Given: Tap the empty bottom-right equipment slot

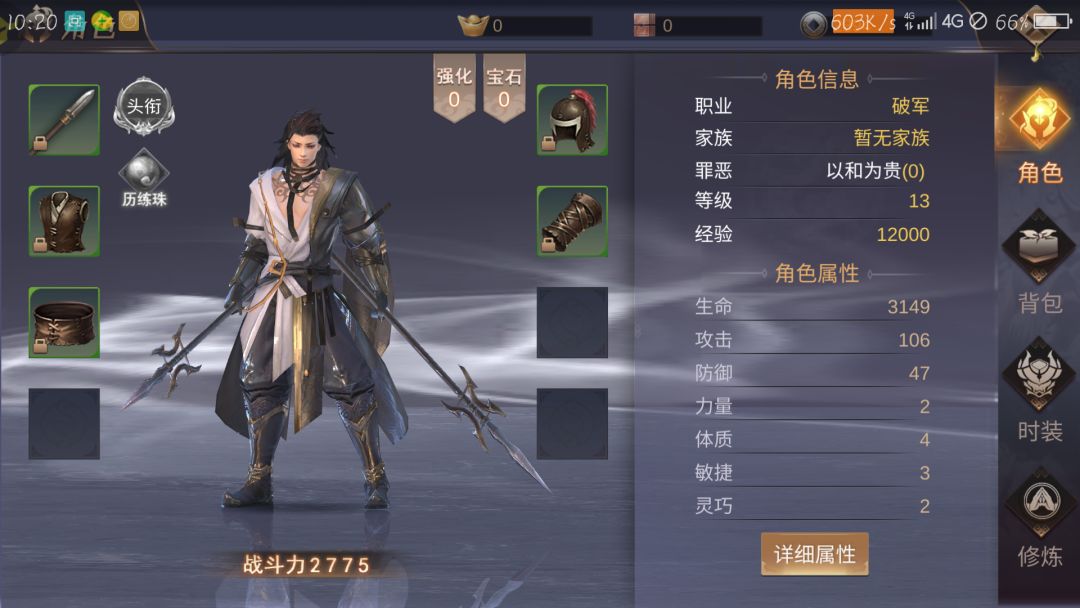Looking at the screenshot, I should point(572,423).
